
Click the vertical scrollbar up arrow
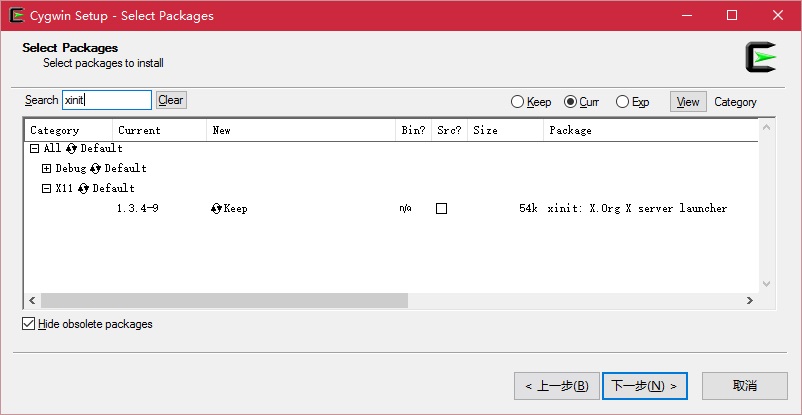click(x=766, y=127)
